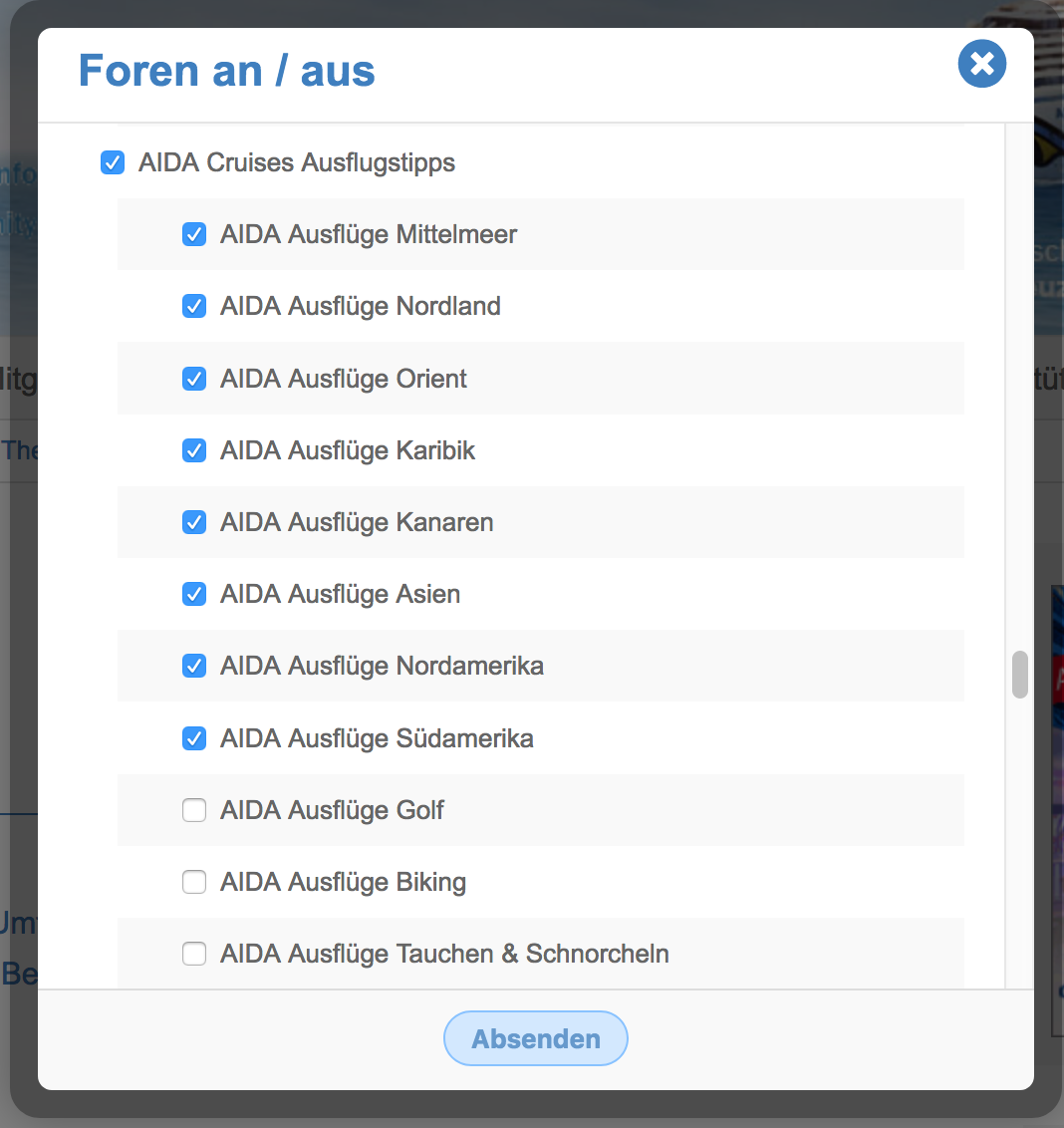Tick AIDA Ausflüge Tauchen & Schnorcheln checkbox
Viewport: 1064px width, 1128px height.
pyautogui.click(x=194, y=954)
